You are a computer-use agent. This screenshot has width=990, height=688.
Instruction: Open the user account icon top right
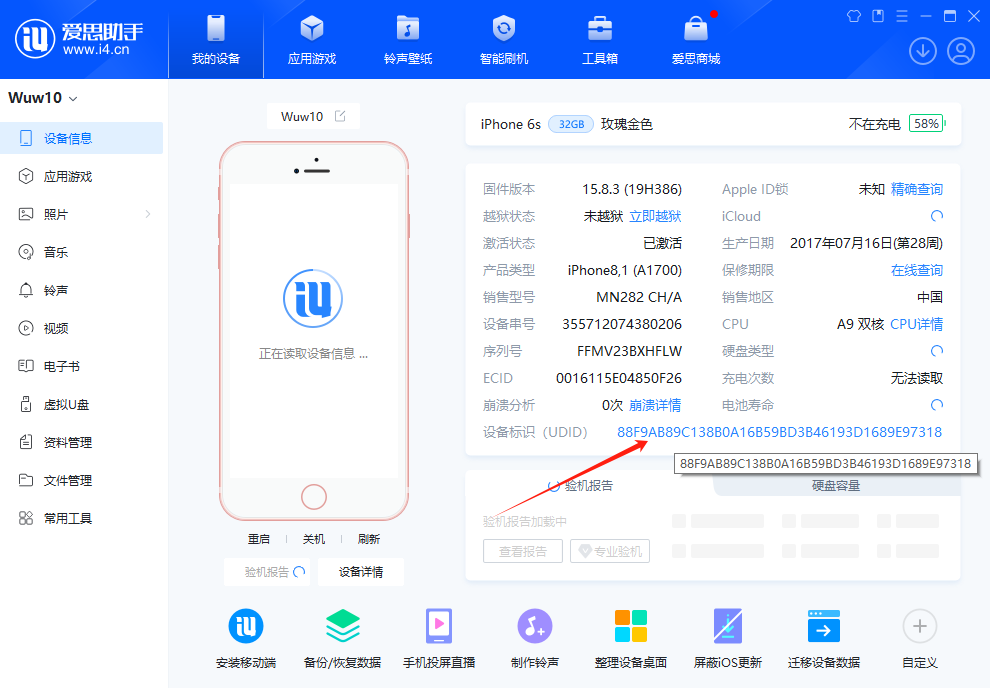click(x=959, y=51)
